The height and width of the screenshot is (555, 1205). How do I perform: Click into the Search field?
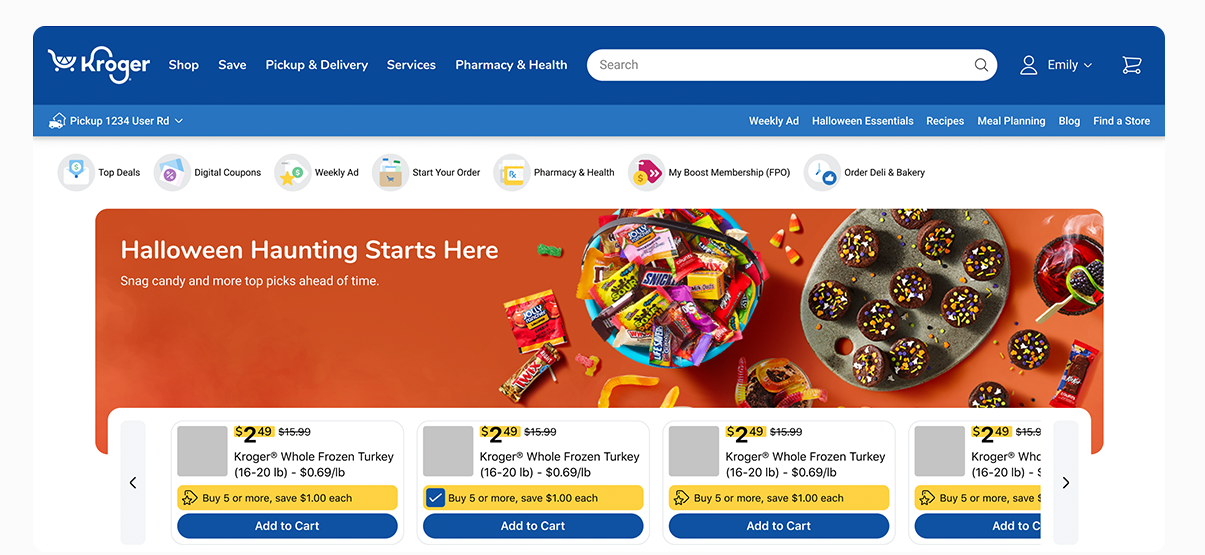click(780, 65)
